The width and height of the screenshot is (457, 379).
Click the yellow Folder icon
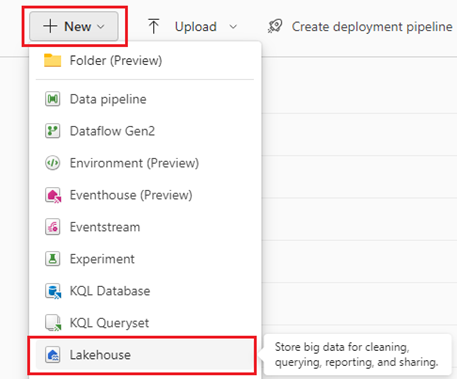point(52,60)
